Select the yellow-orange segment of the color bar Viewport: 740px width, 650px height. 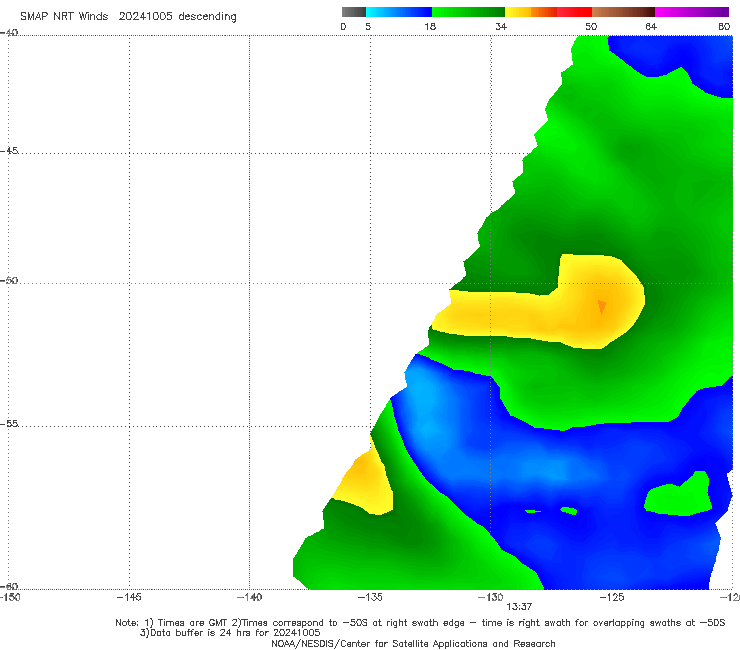531,12
